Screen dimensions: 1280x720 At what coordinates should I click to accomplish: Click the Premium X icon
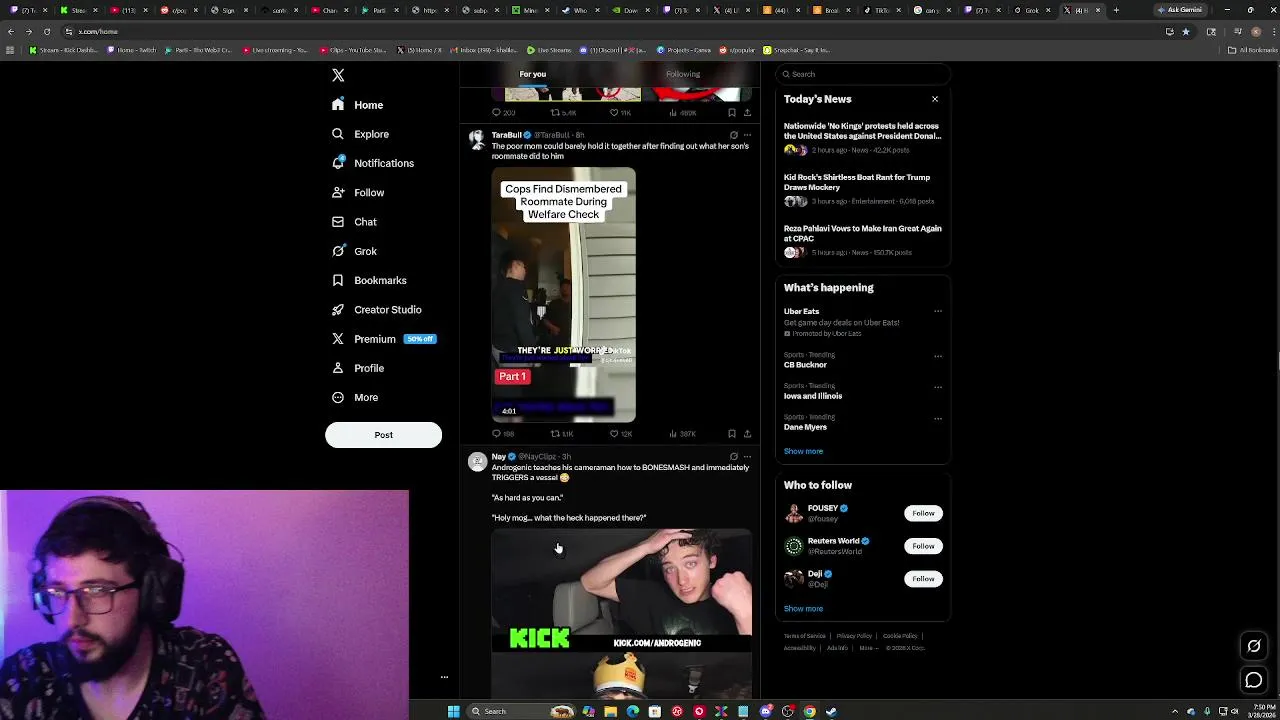338,339
